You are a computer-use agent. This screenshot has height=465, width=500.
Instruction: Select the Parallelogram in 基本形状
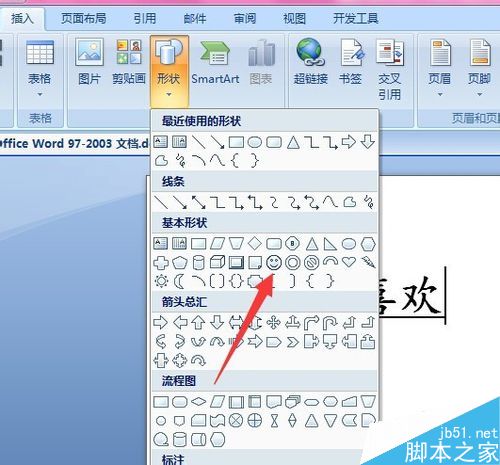click(x=217, y=244)
